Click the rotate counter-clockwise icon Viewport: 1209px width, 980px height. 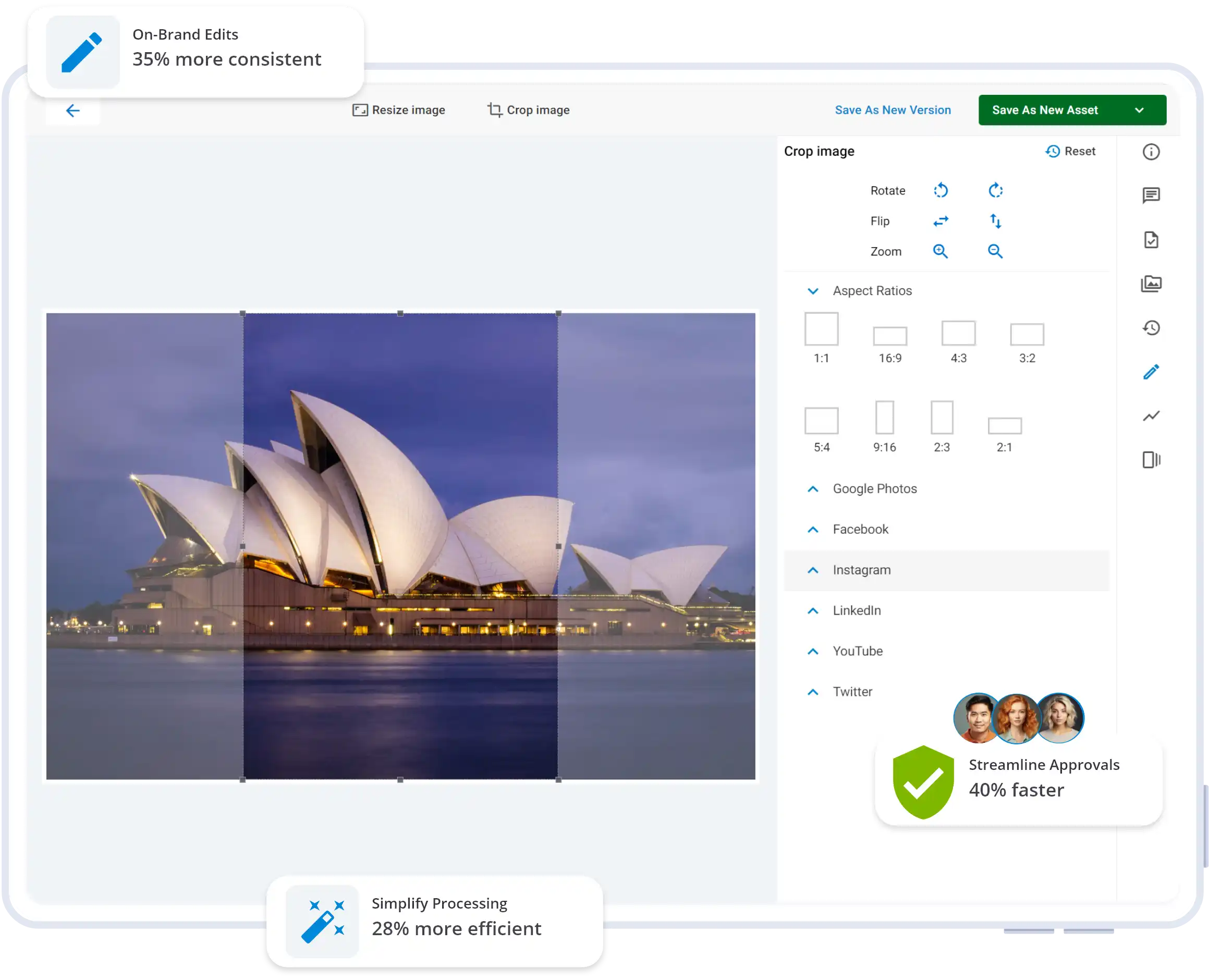coord(940,190)
